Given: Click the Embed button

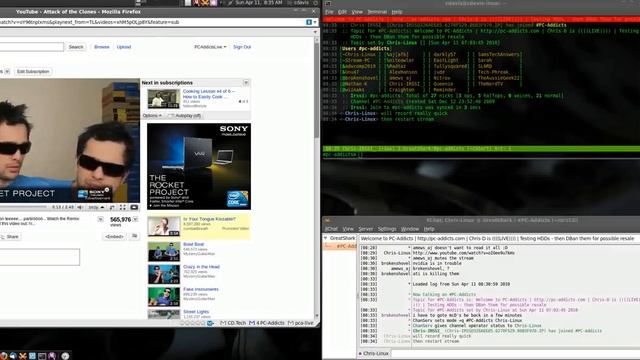Looking at the screenshot, I should point(114,236).
